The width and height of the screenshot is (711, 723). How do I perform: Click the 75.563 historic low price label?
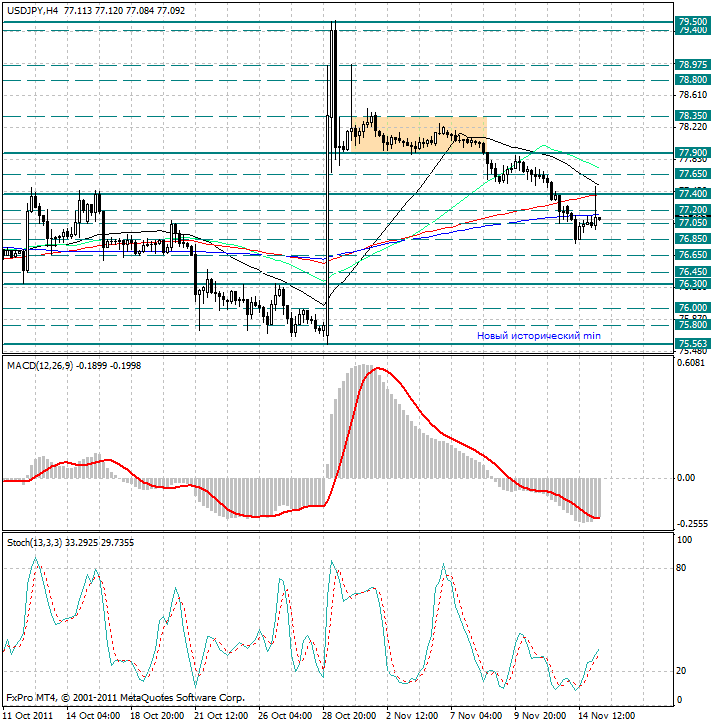(693, 344)
